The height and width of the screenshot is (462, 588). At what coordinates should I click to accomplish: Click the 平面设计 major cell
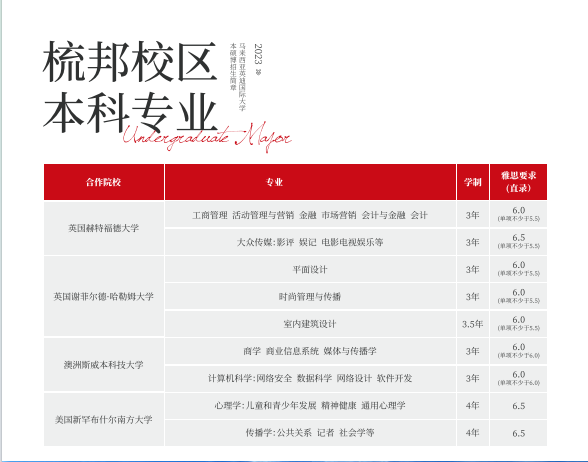[310, 270]
